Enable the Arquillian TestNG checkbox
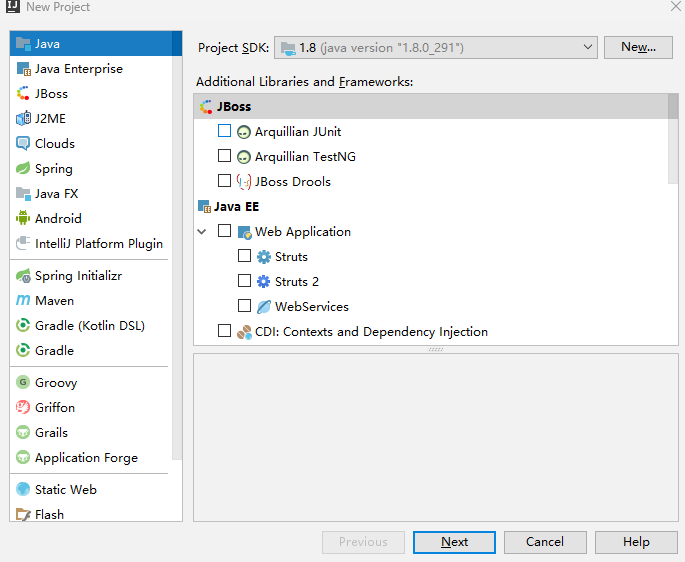685x562 pixels. (225, 156)
